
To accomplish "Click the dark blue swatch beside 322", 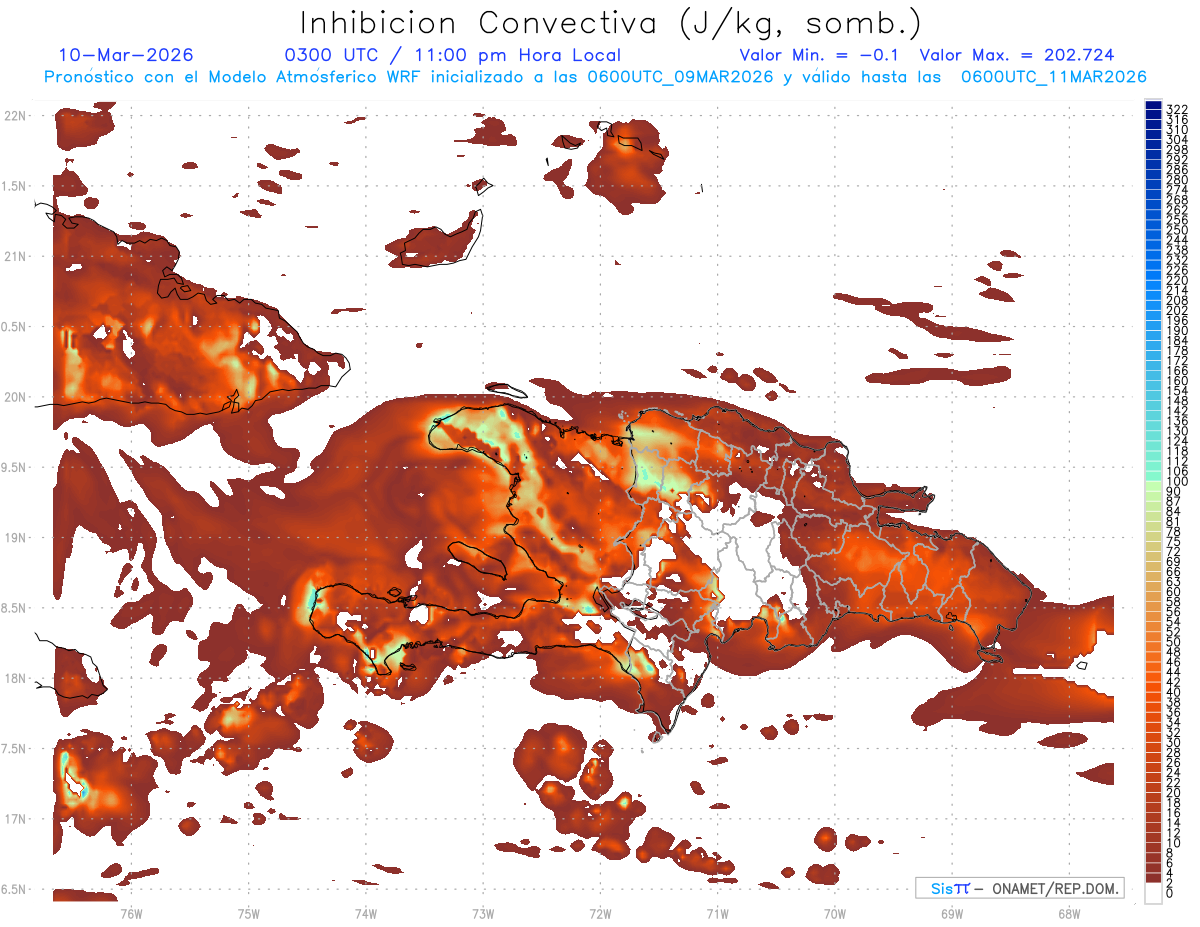I will click(1153, 107).
